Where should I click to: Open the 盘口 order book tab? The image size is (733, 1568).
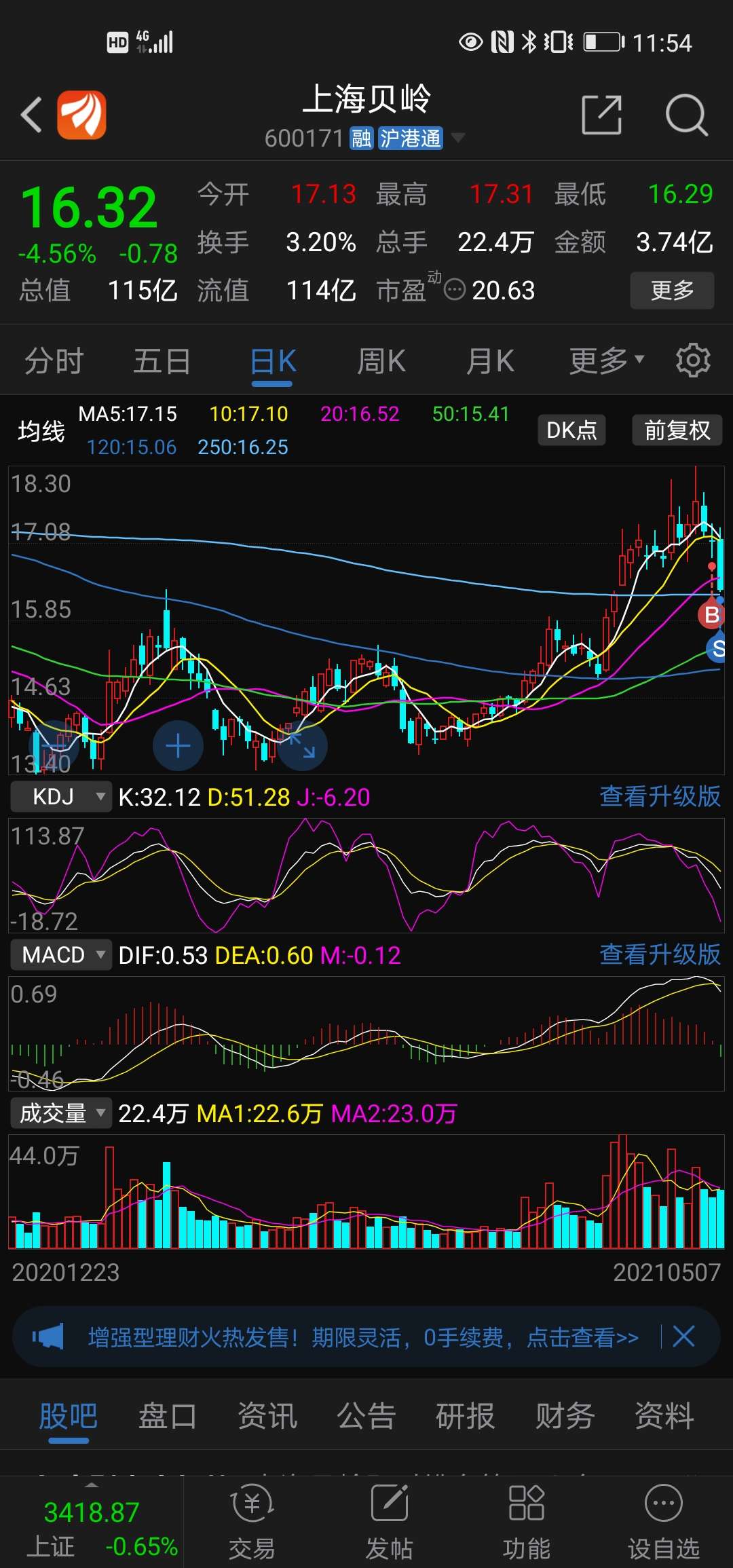pos(168,1416)
